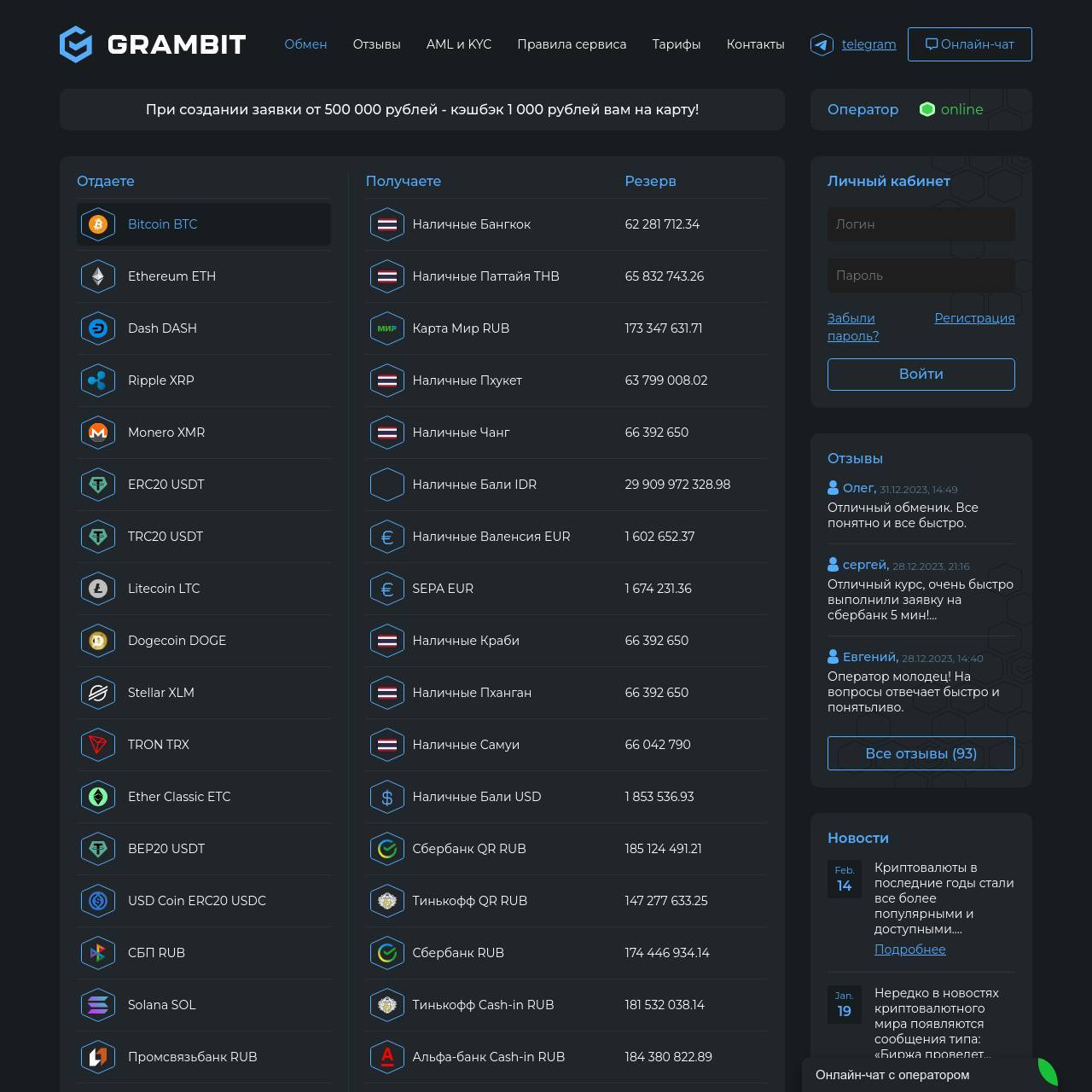Click the Сбербанк QR RUB icon
The width and height of the screenshot is (1092, 1092).
(x=387, y=849)
